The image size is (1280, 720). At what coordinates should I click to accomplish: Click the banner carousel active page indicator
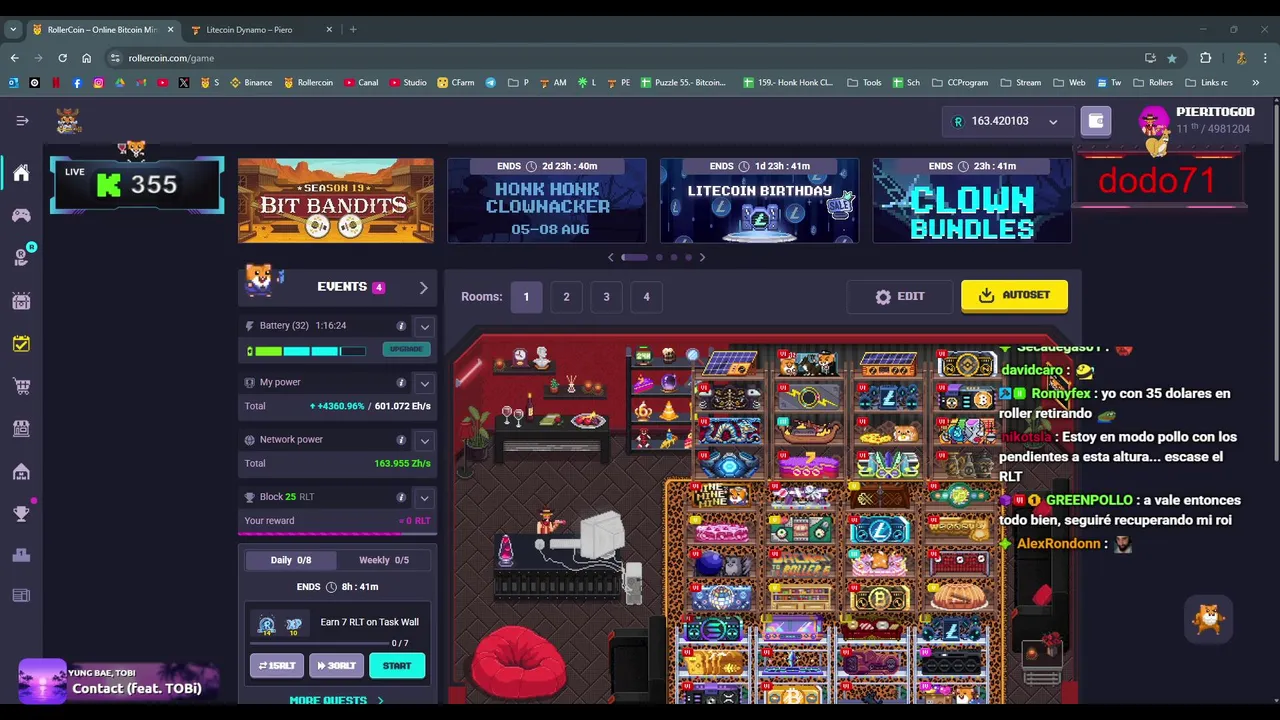tap(634, 258)
